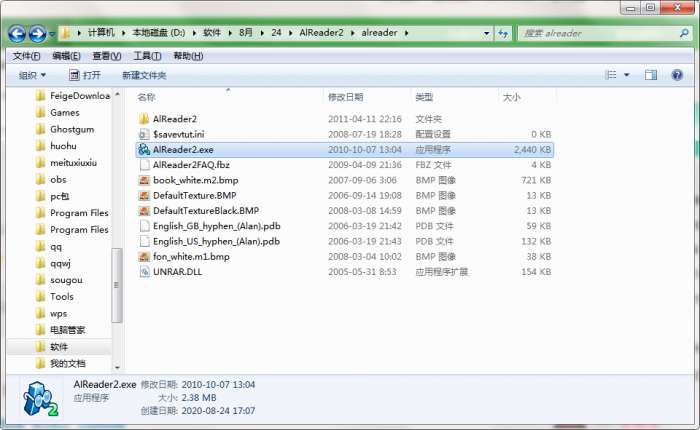Open FeigeDownloa folder in navigation pane
This screenshot has height=430, width=700.
[74, 96]
